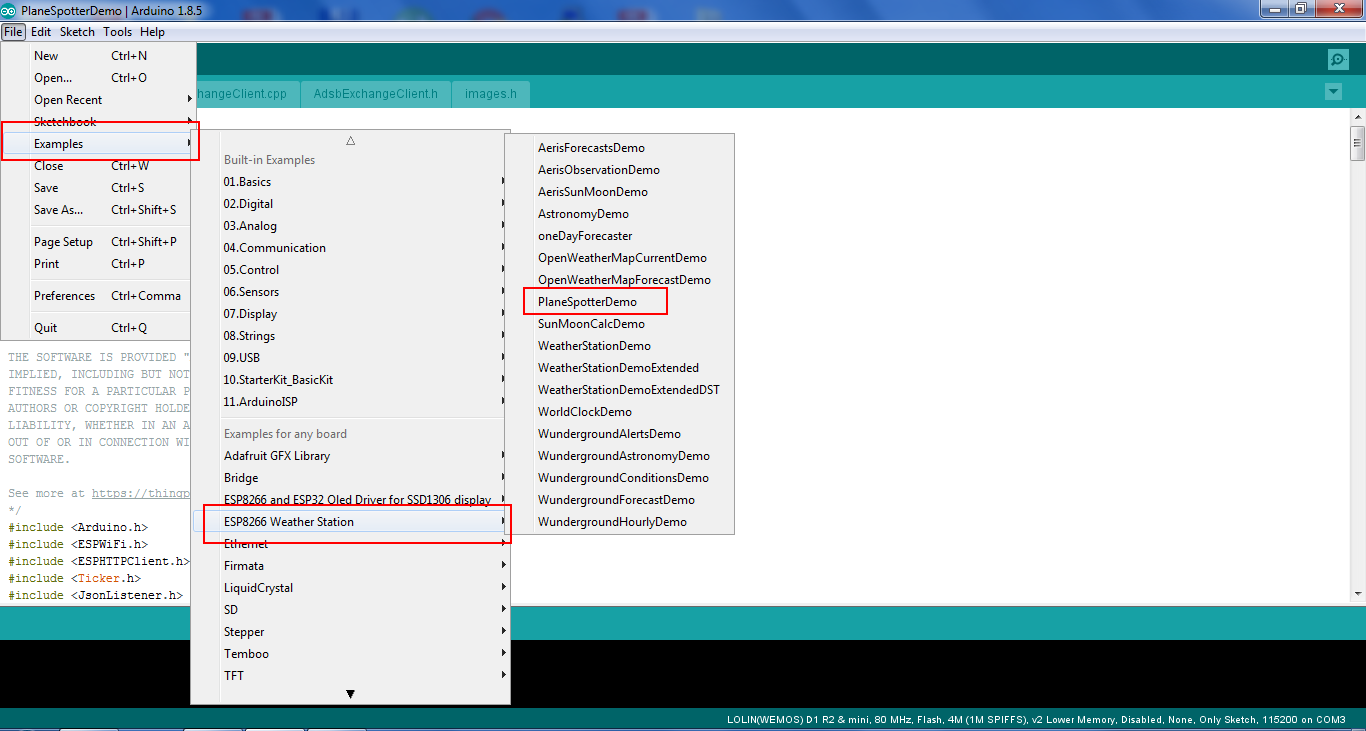Viewport: 1366px width, 731px height.
Task: Open the Help menu
Action: tap(152, 32)
